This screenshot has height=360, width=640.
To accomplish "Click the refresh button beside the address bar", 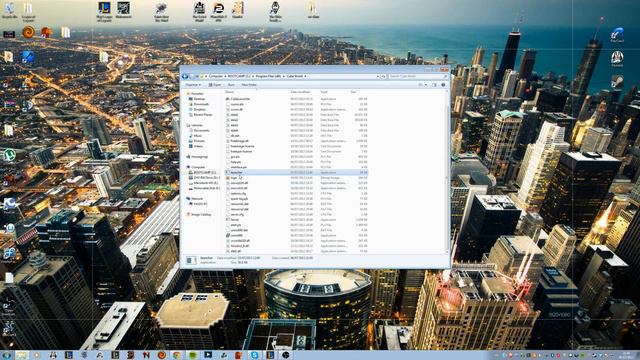I will point(383,76).
